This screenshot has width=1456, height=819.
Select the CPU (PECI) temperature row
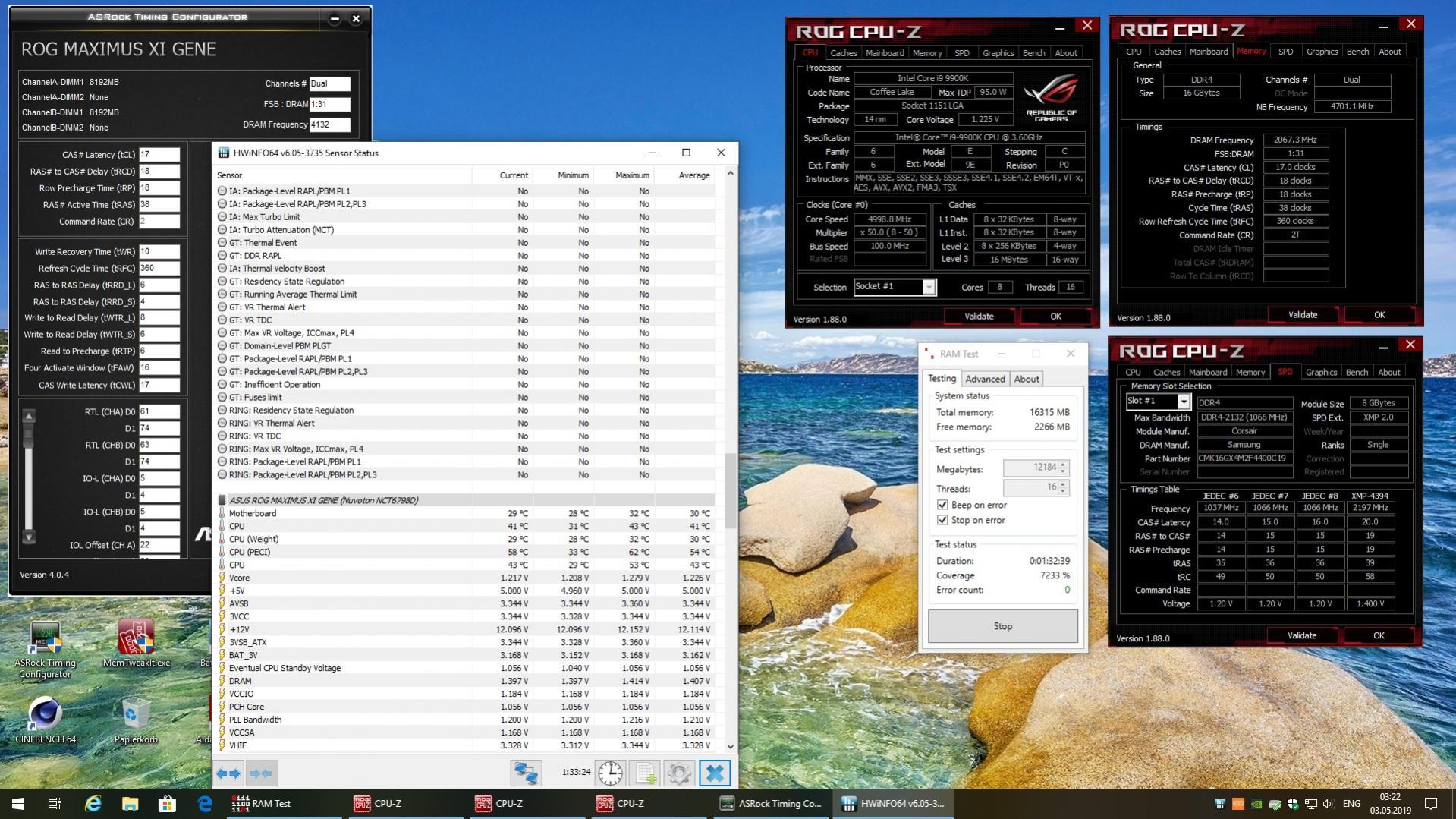(x=465, y=552)
